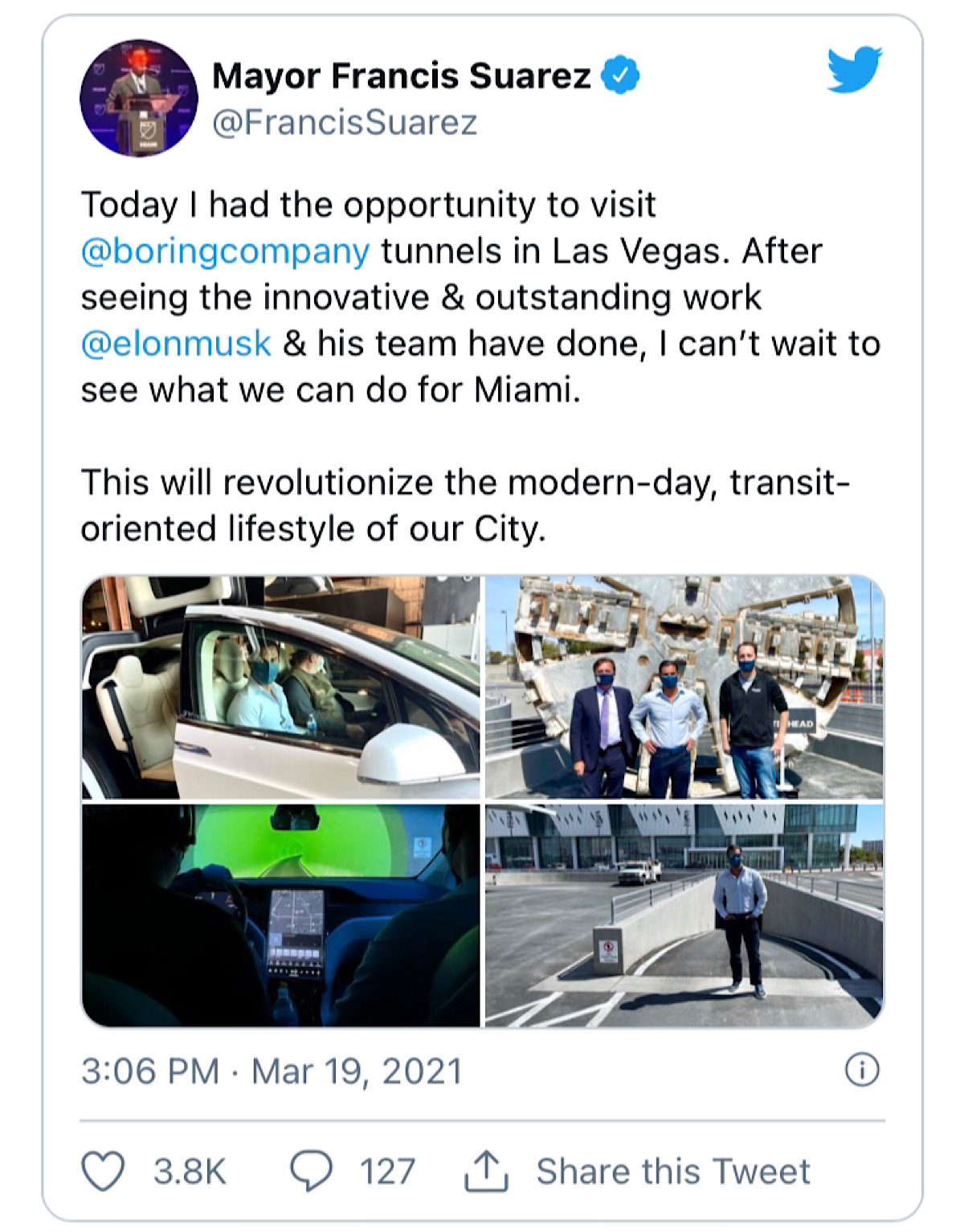The image size is (964, 1232).
Task: Click Share this Tweet
Action: coord(673,1172)
